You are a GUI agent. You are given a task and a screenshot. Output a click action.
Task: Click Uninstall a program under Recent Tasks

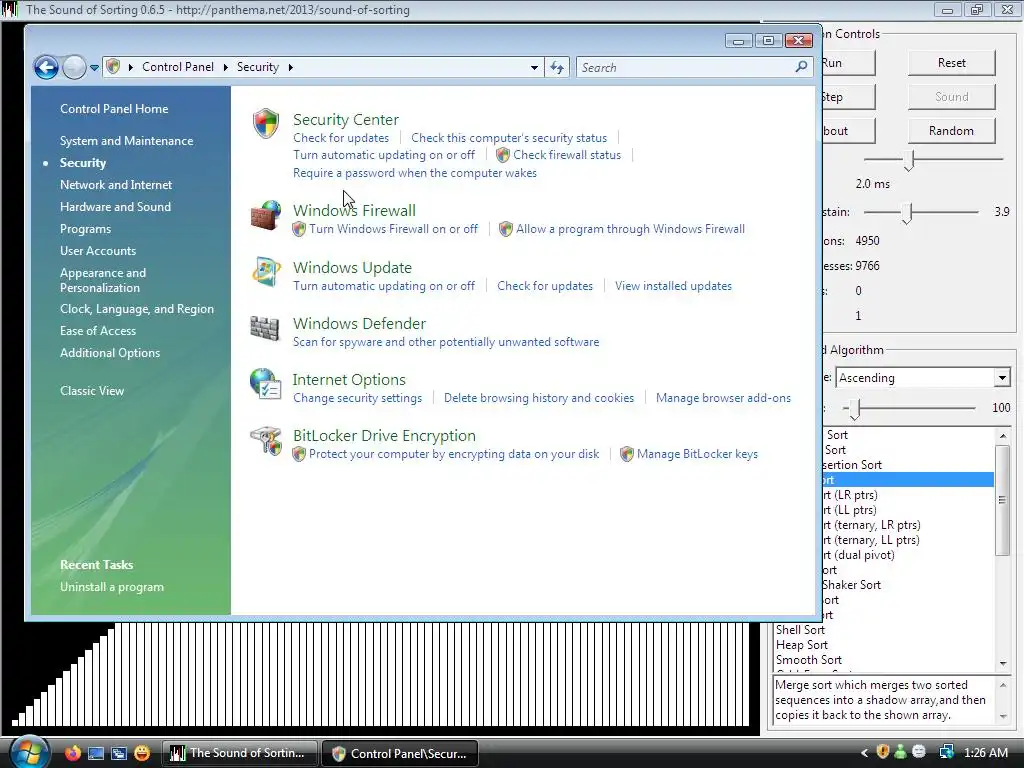coord(112,587)
